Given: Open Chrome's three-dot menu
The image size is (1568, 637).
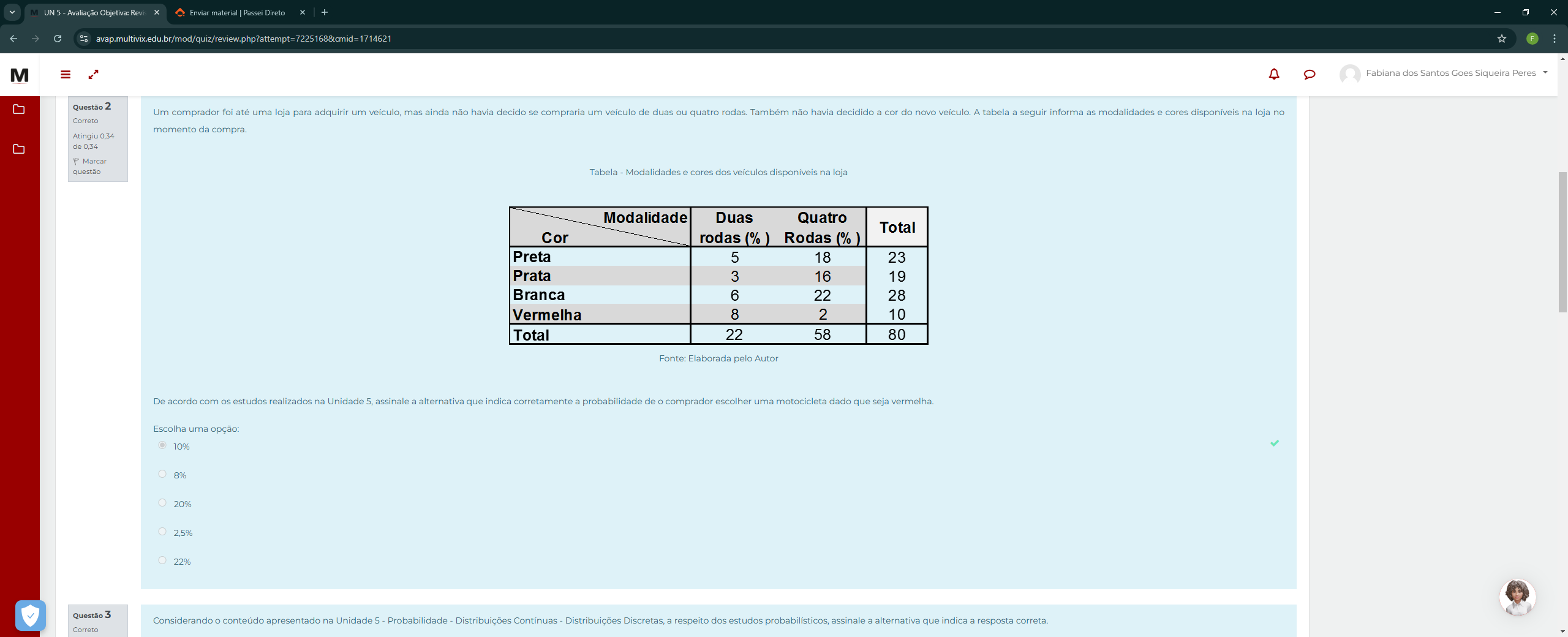Looking at the screenshot, I should click(1554, 39).
